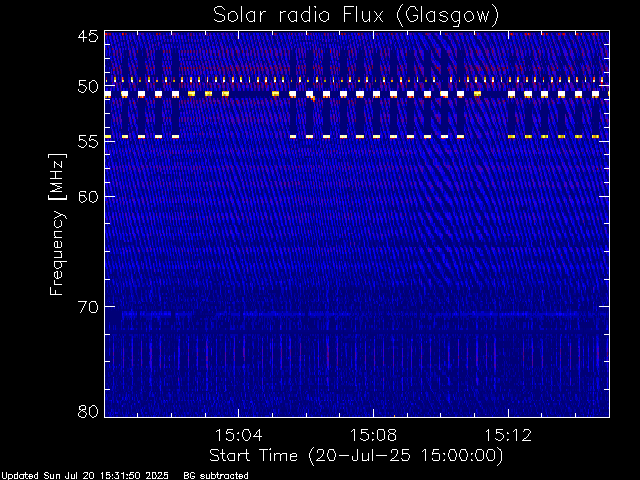The height and width of the screenshot is (480, 640).
Task: Click the 15:04 time axis label
Action: pyautogui.click(x=238, y=435)
